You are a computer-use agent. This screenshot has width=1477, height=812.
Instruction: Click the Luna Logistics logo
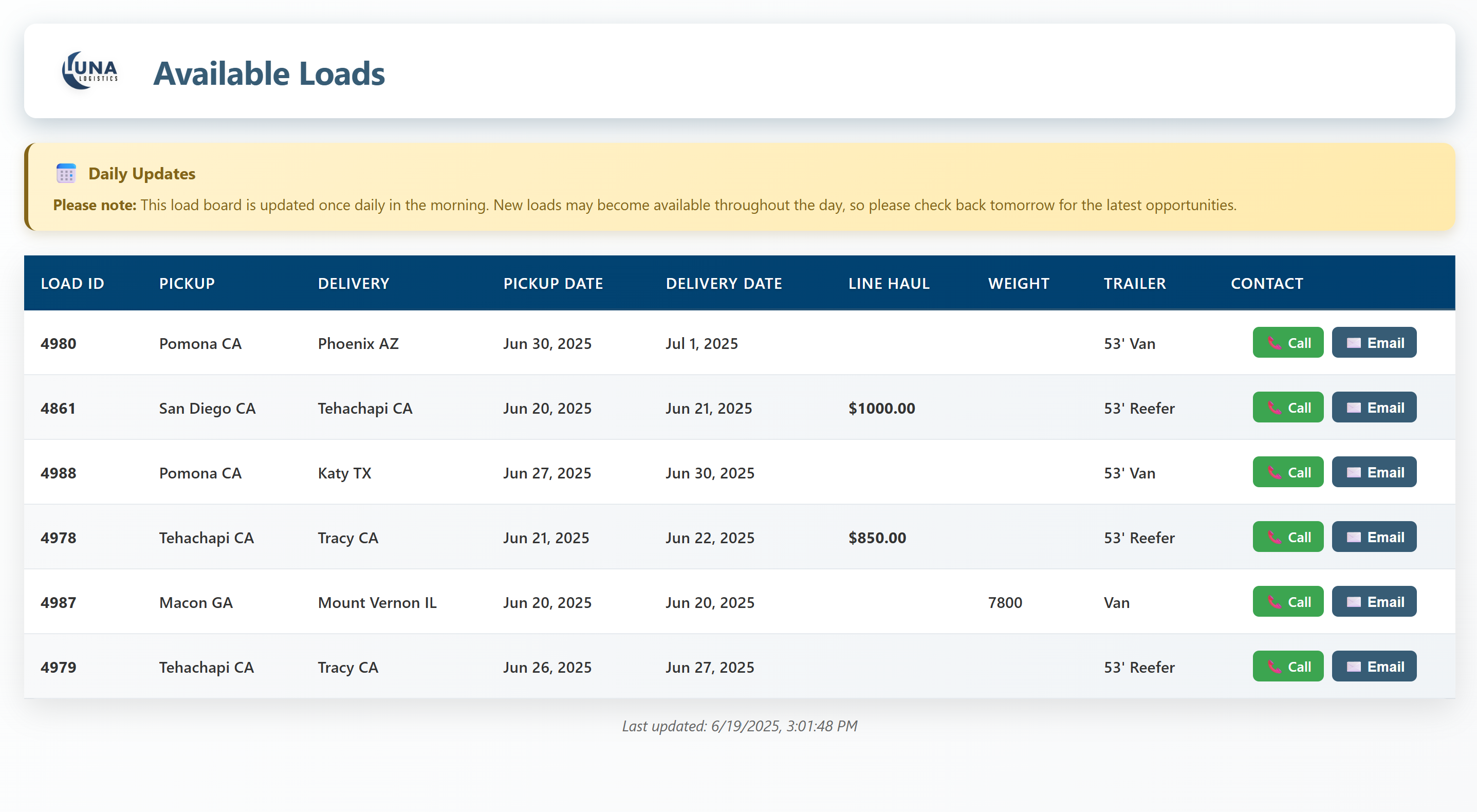click(x=90, y=71)
